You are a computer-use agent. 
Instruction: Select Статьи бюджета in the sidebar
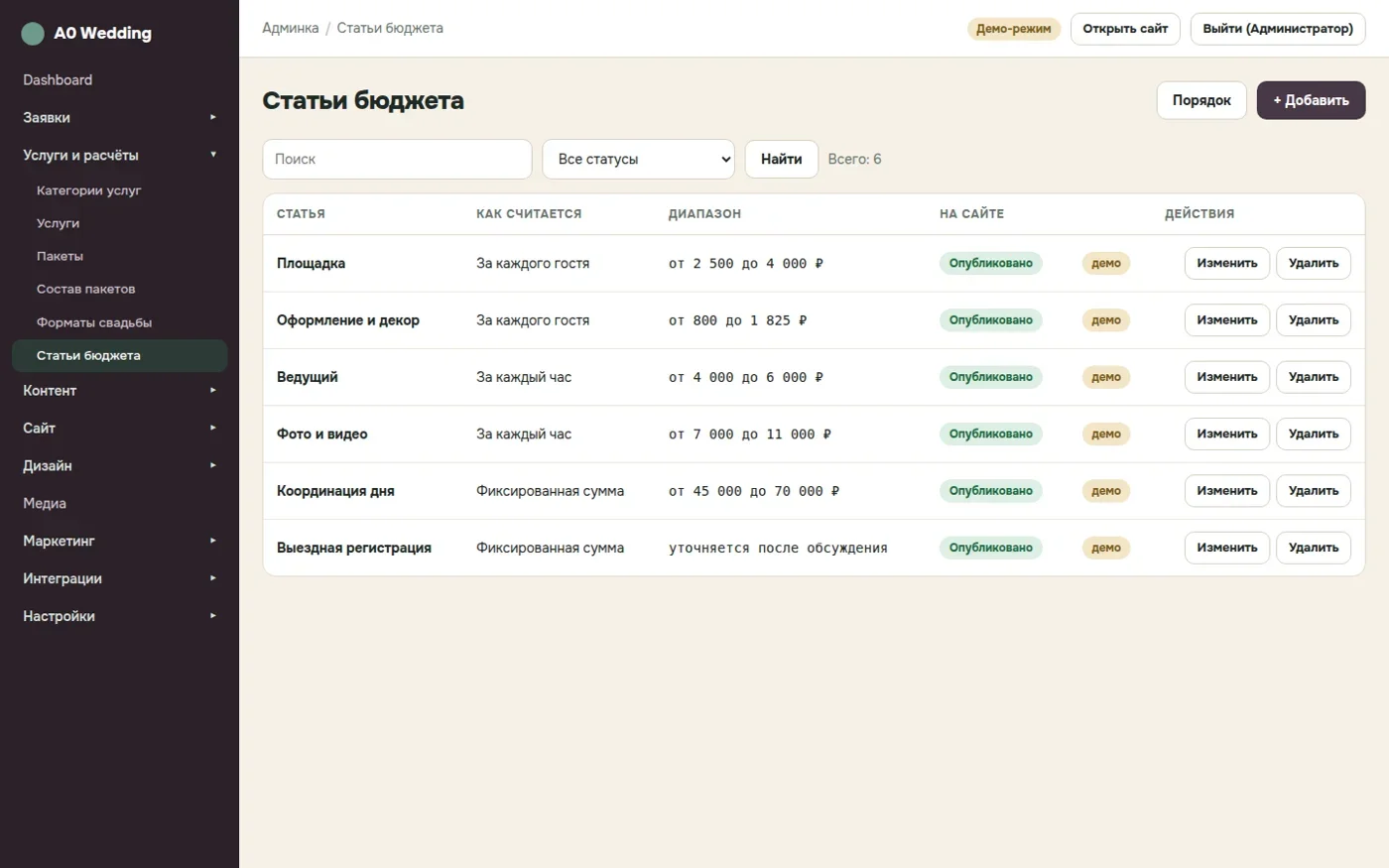(x=119, y=355)
